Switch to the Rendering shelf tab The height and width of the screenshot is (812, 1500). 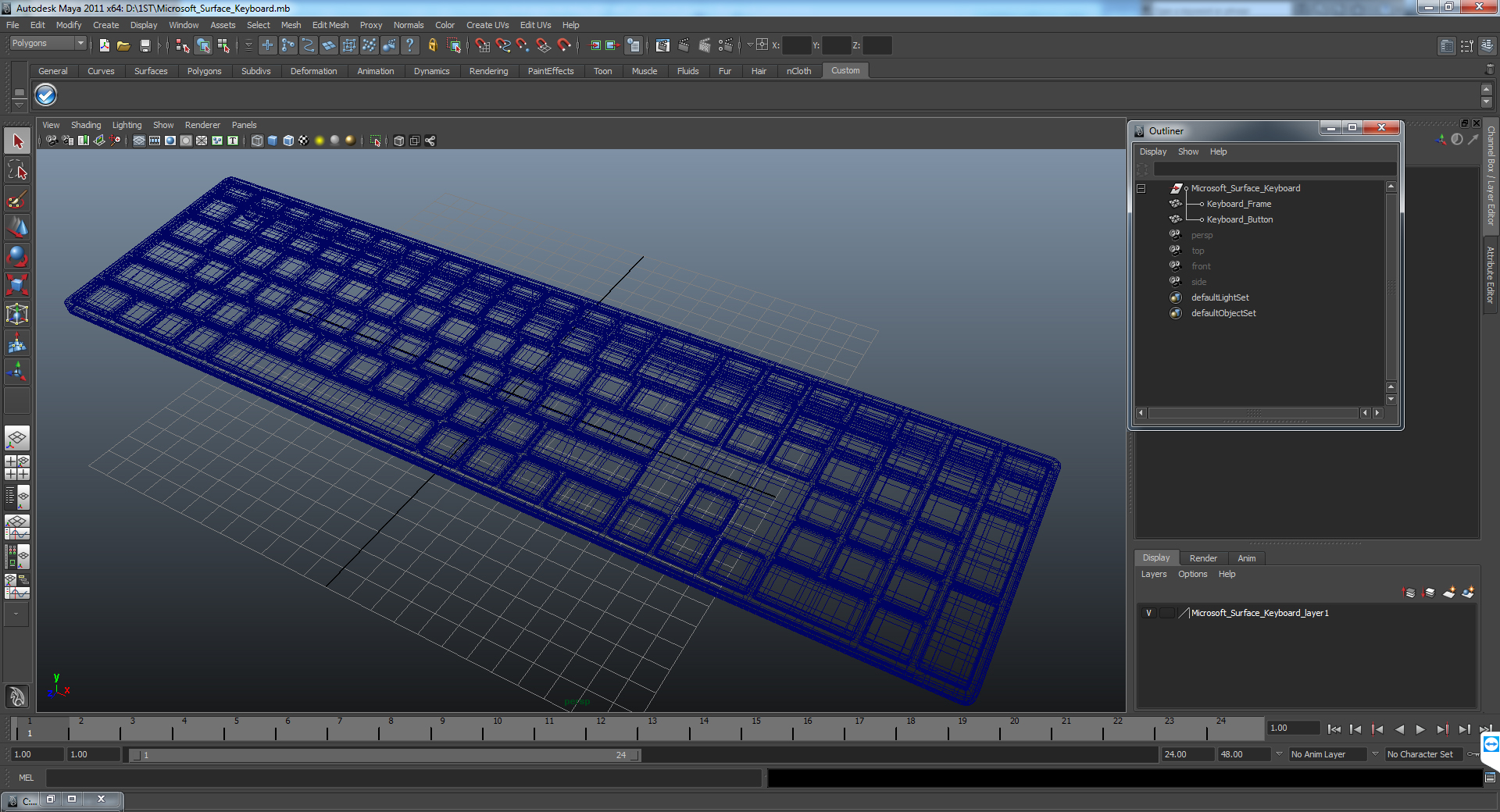pos(488,71)
